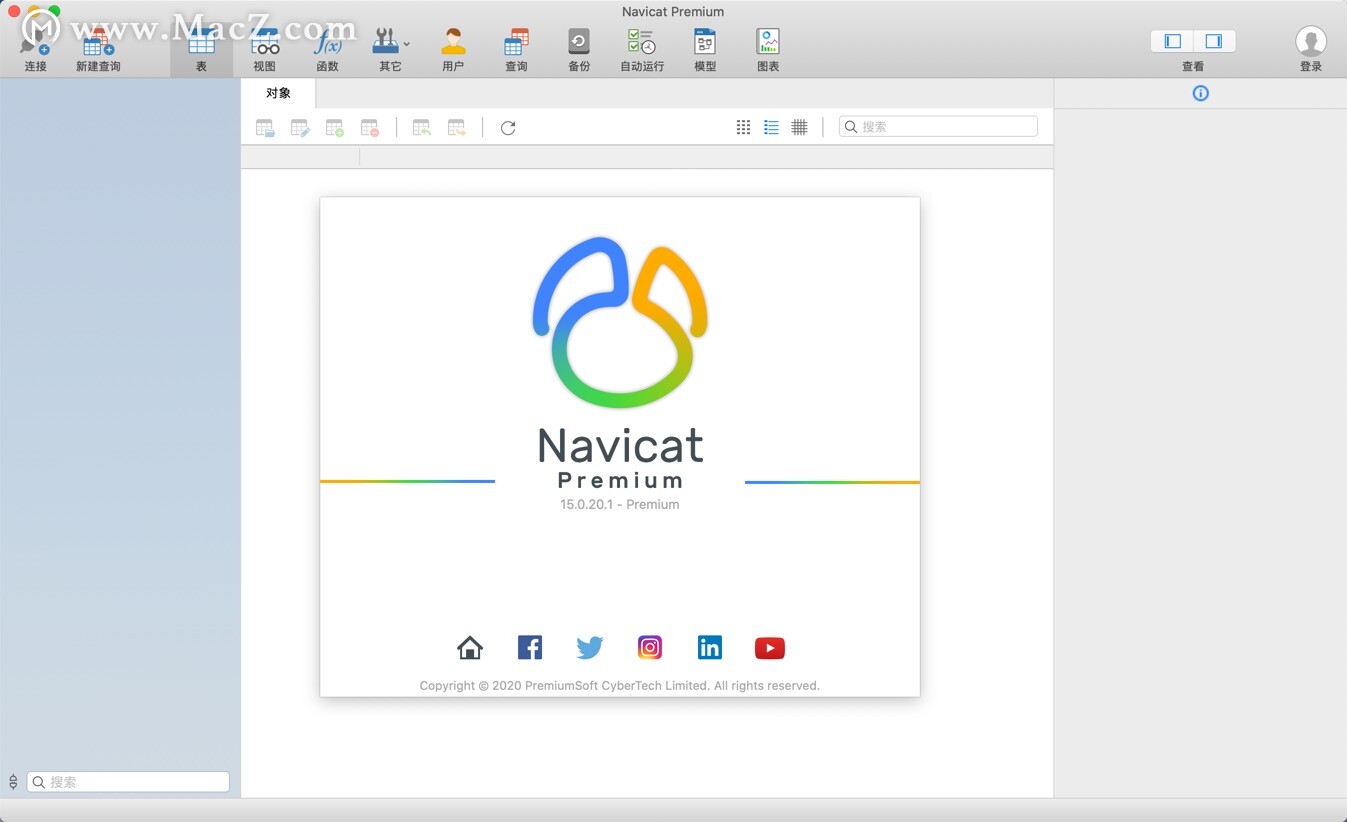The width and height of the screenshot is (1347, 822).
Task: Switch to the Objects (对象) tab
Action: click(277, 92)
